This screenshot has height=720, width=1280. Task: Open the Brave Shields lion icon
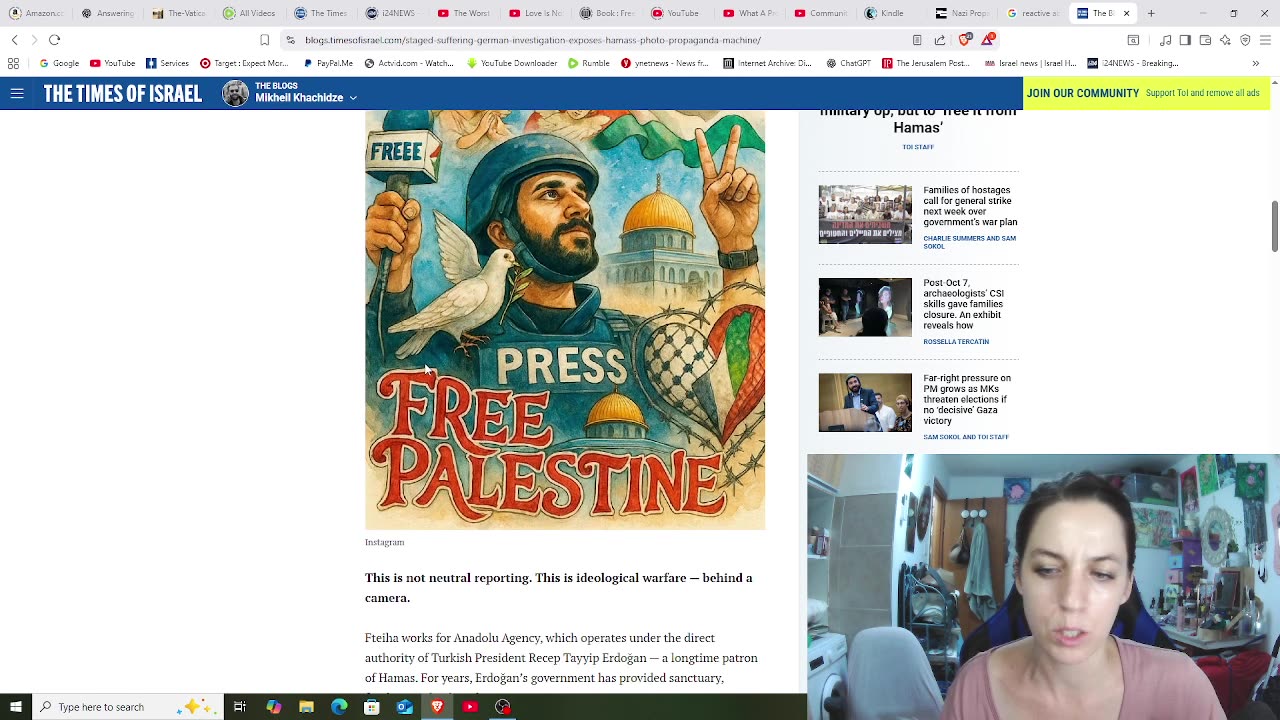tap(964, 40)
